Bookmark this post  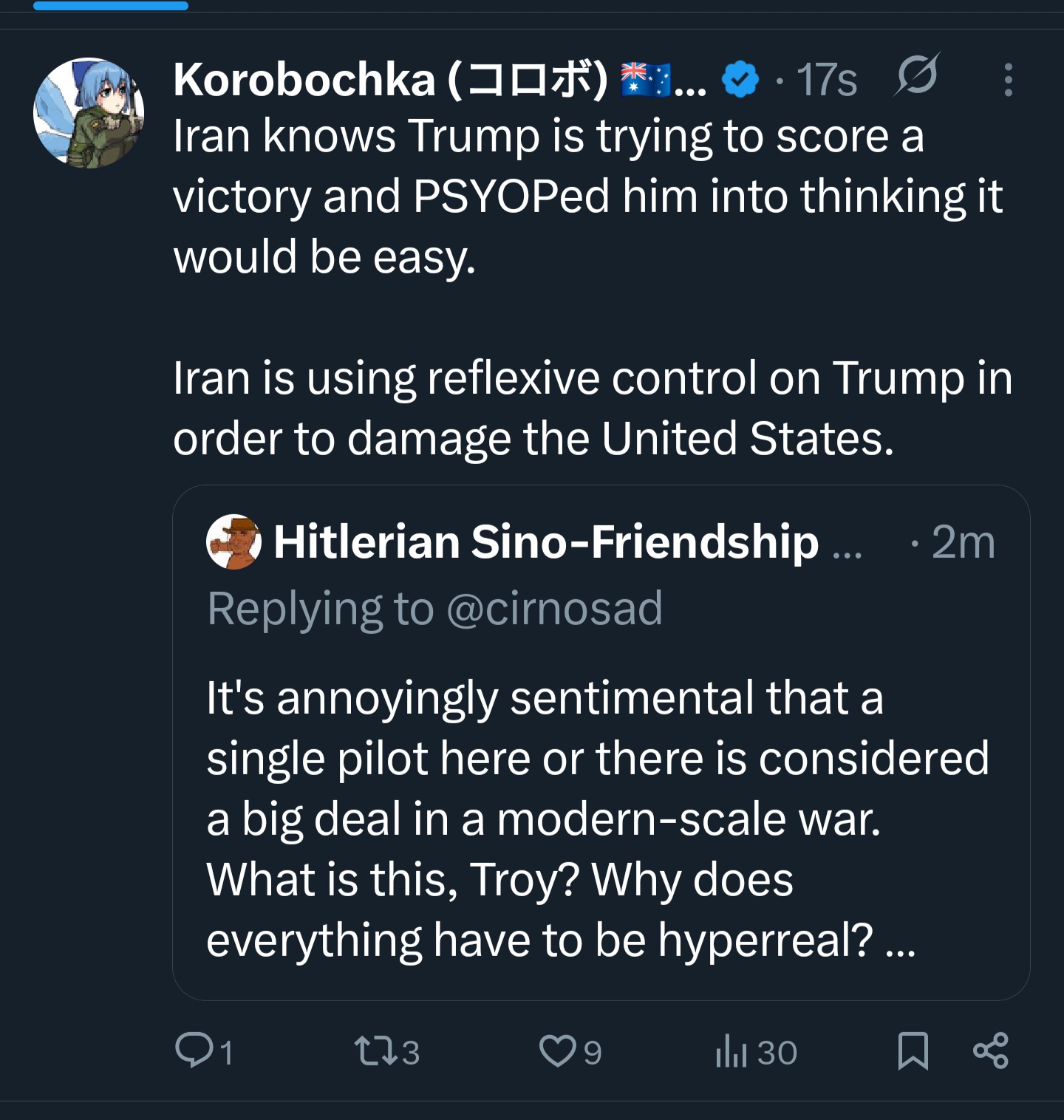point(913,1051)
